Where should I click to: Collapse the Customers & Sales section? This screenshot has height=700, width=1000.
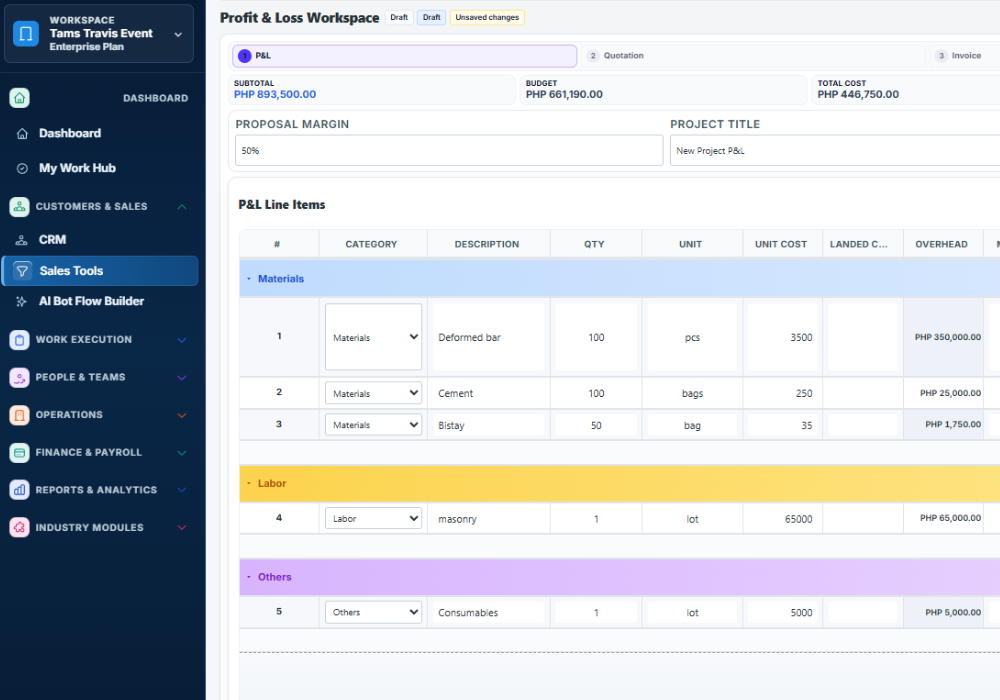pyautogui.click(x=182, y=207)
